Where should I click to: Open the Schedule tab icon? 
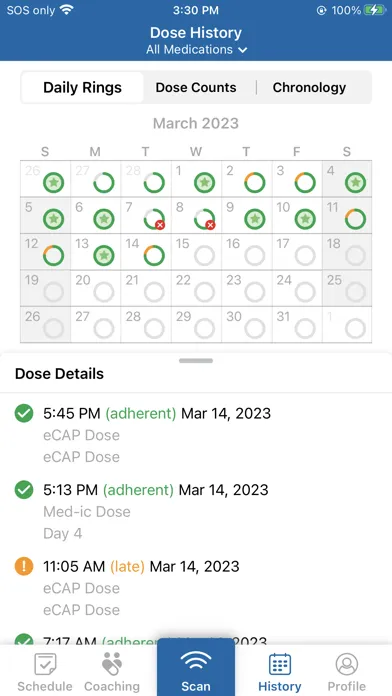tap(45, 664)
